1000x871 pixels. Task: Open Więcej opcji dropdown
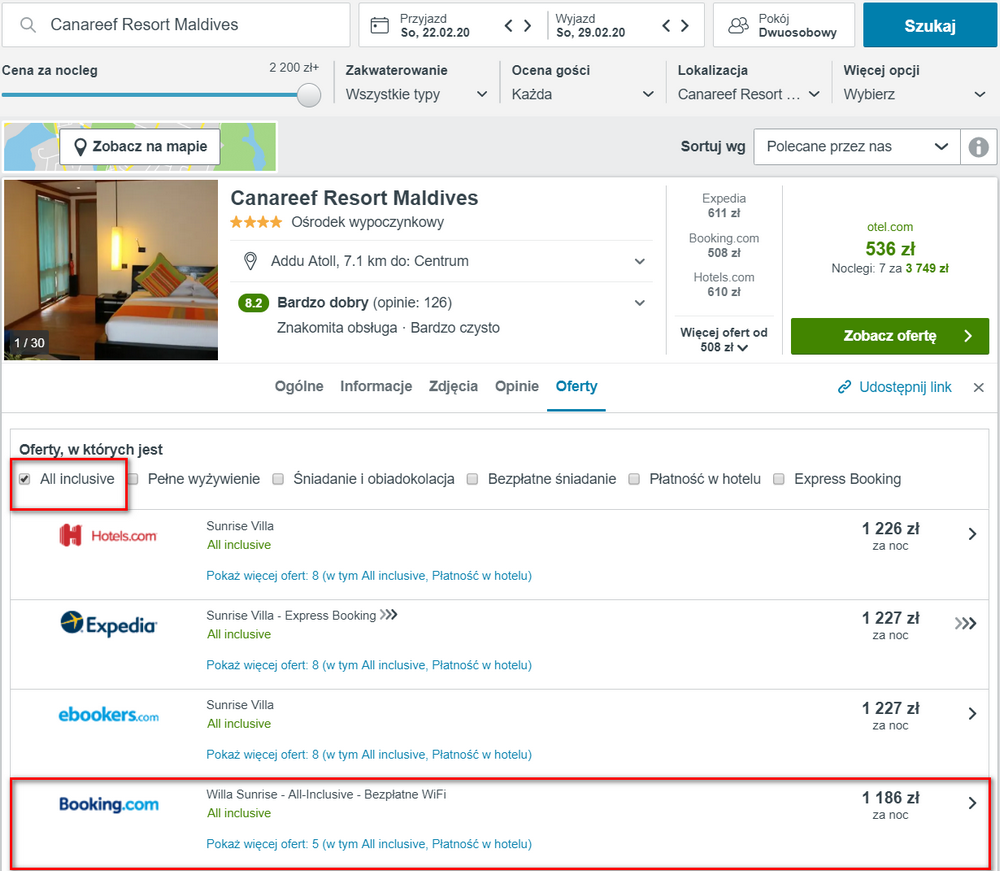pyautogui.click(x=915, y=94)
